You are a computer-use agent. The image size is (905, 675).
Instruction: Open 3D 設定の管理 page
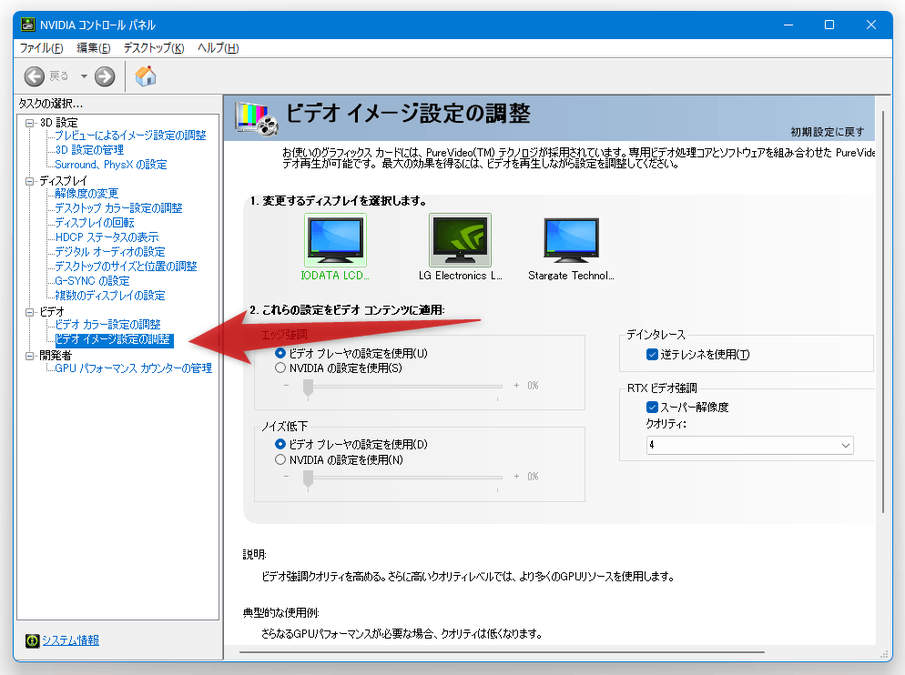[x=89, y=150]
